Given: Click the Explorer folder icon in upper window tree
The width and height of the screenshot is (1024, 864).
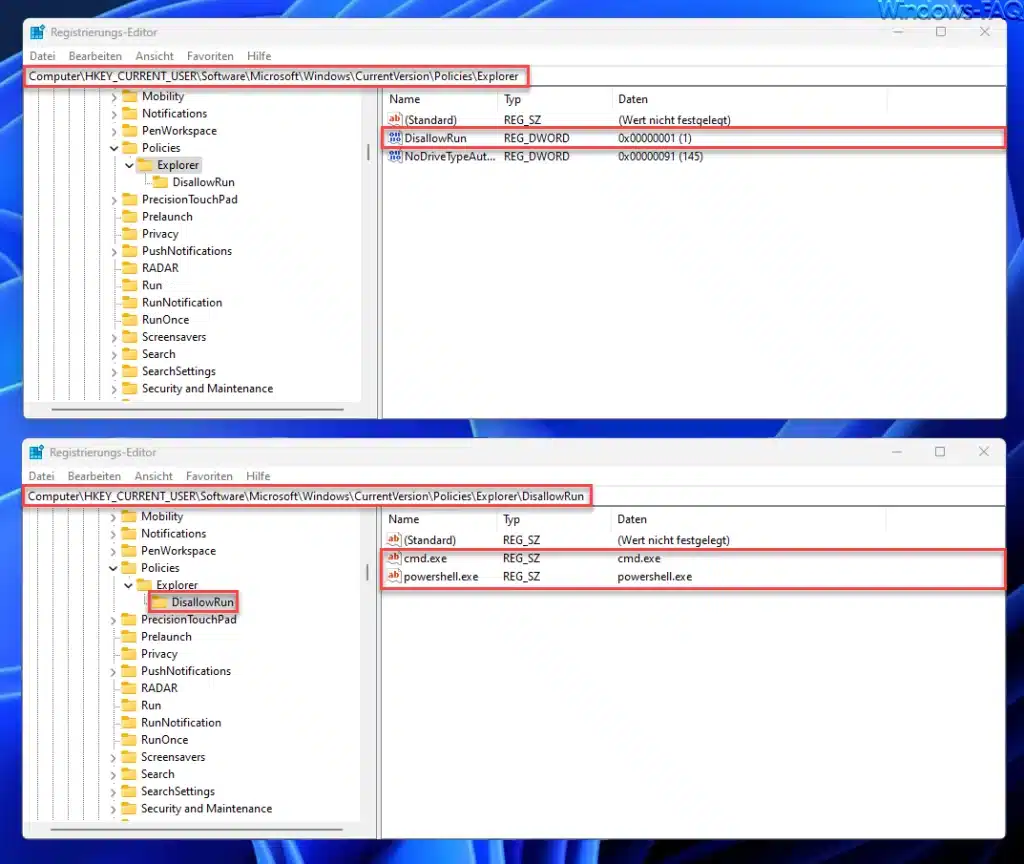Looking at the screenshot, I should pyautogui.click(x=145, y=165).
